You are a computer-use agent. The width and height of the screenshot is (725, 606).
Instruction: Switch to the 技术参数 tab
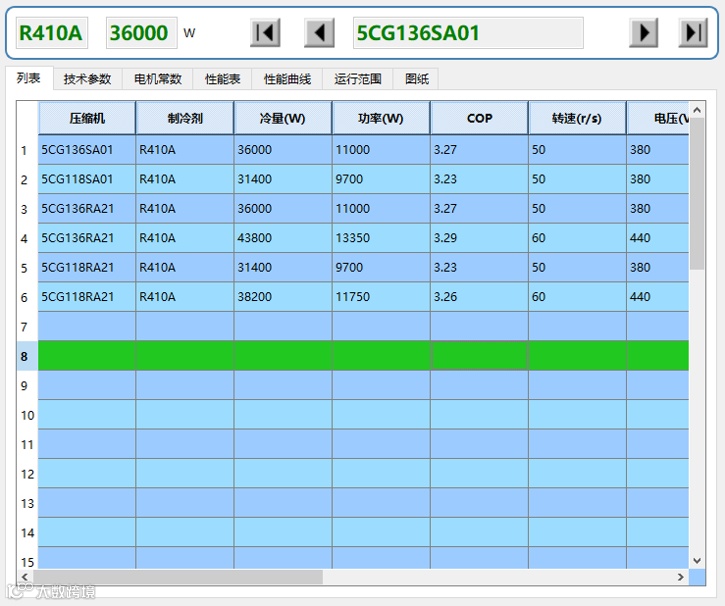click(x=87, y=79)
